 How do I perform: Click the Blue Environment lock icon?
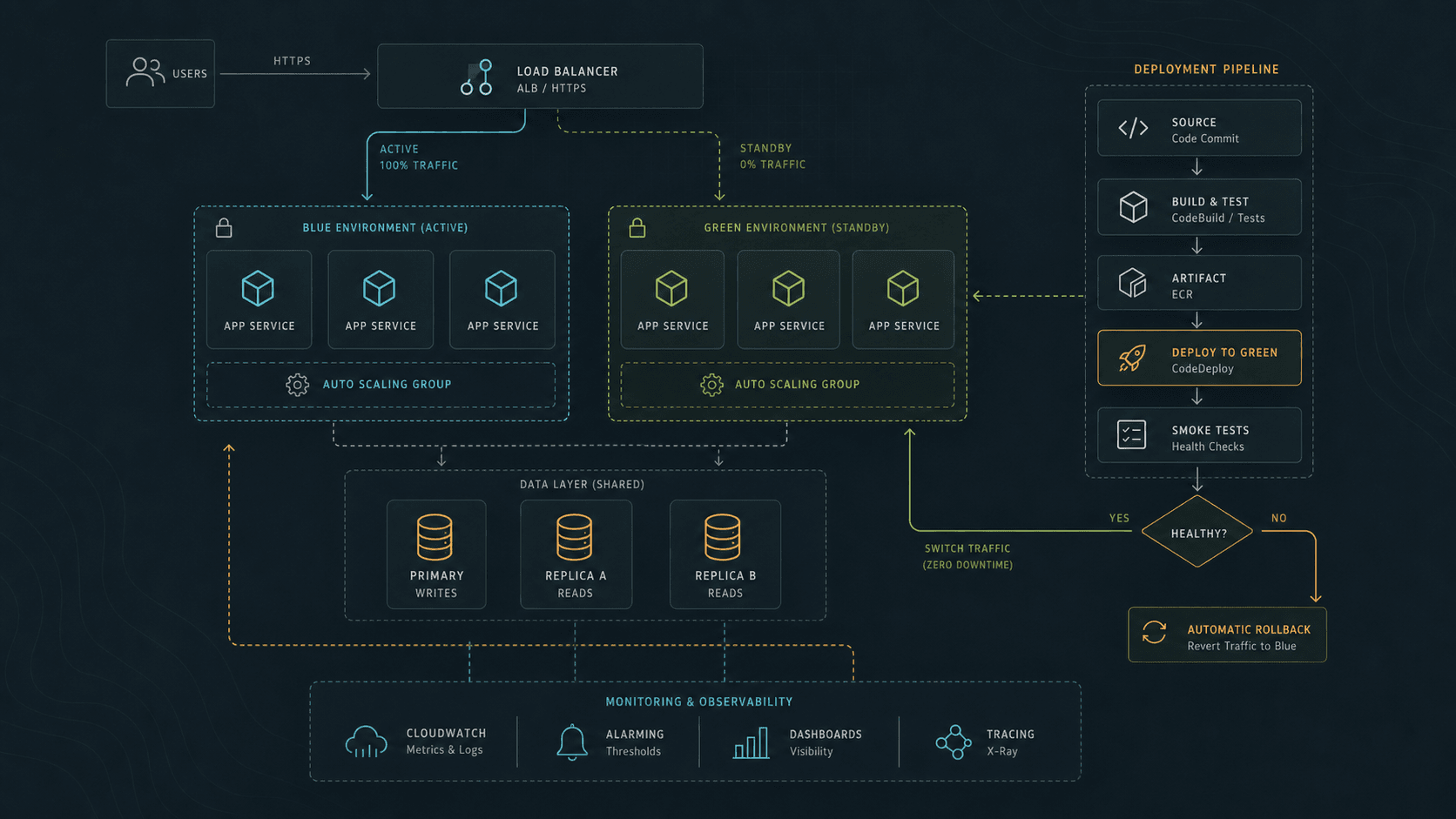(224, 228)
